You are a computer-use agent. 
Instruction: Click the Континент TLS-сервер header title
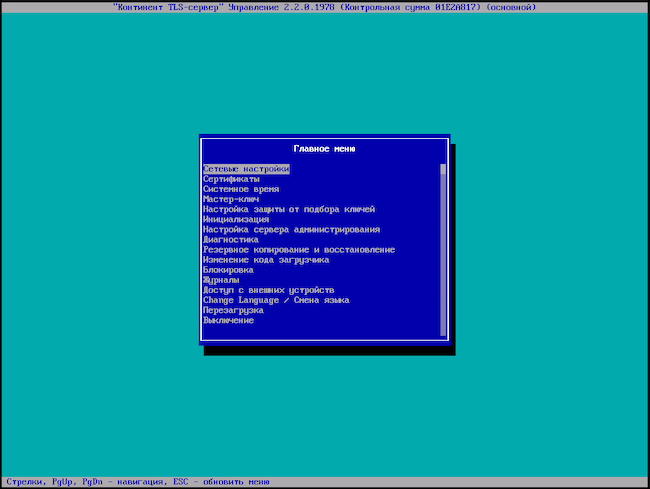click(325, 7)
